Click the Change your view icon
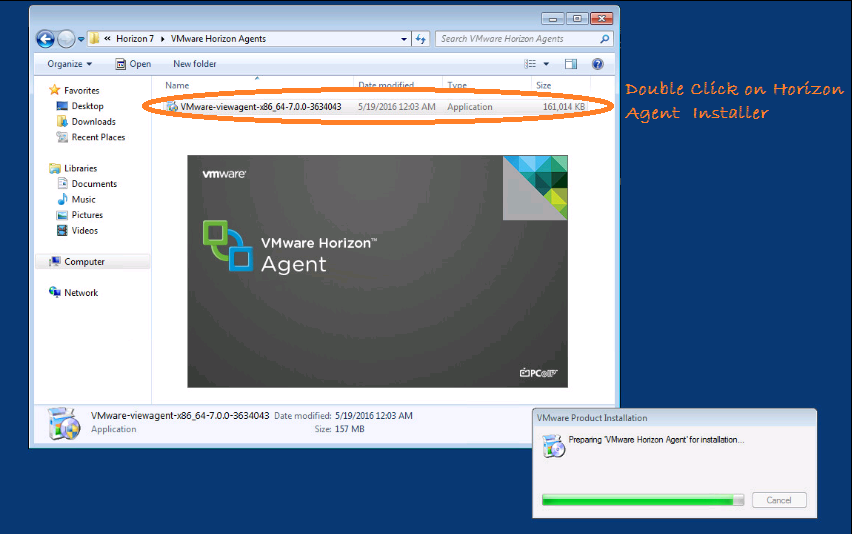The width and height of the screenshot is (852, 534). (530, 64)
